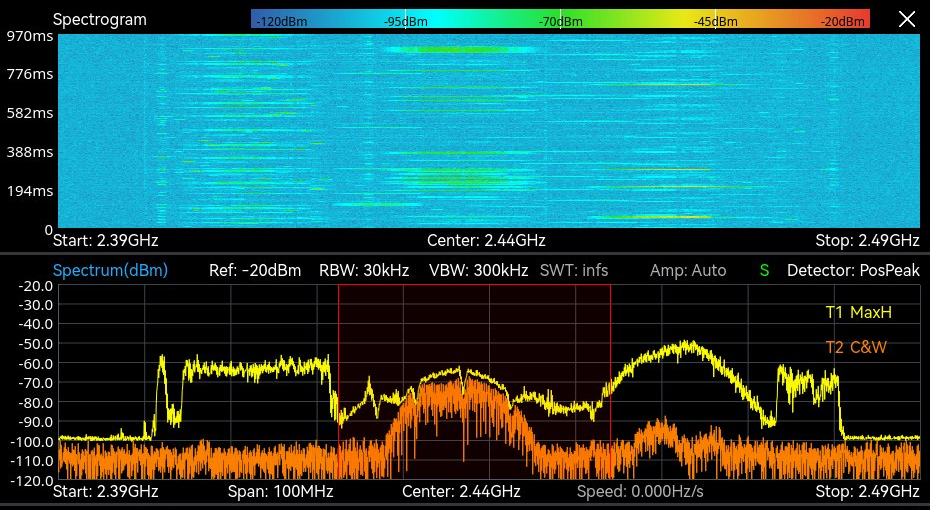The image size is (930, 510).
Task: Click the 388ms time axis label
Action: click(30, 152)
